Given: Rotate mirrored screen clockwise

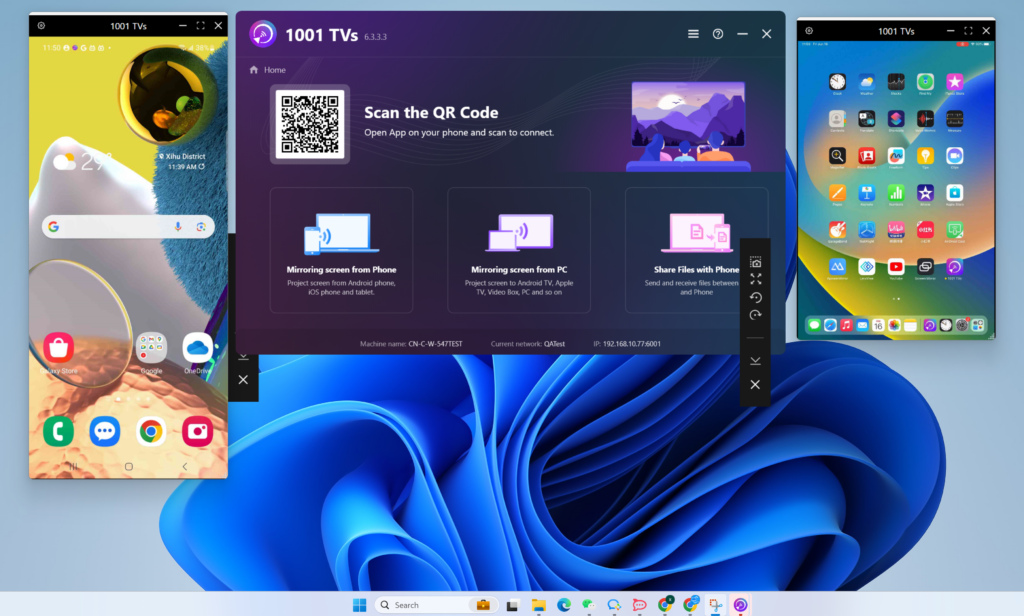Looking at the screenshot, I should [756, 315].
